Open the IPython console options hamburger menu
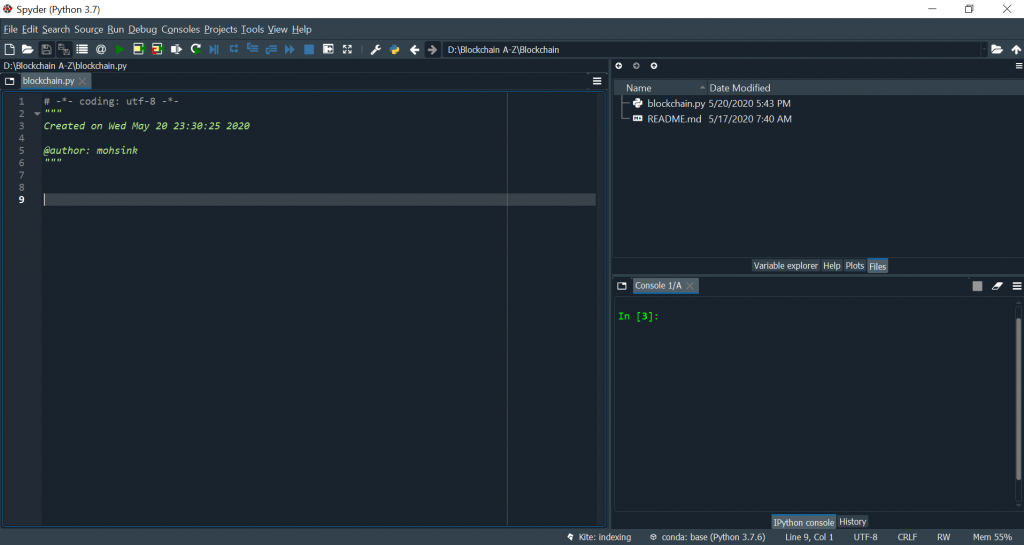 point(1016,286)
